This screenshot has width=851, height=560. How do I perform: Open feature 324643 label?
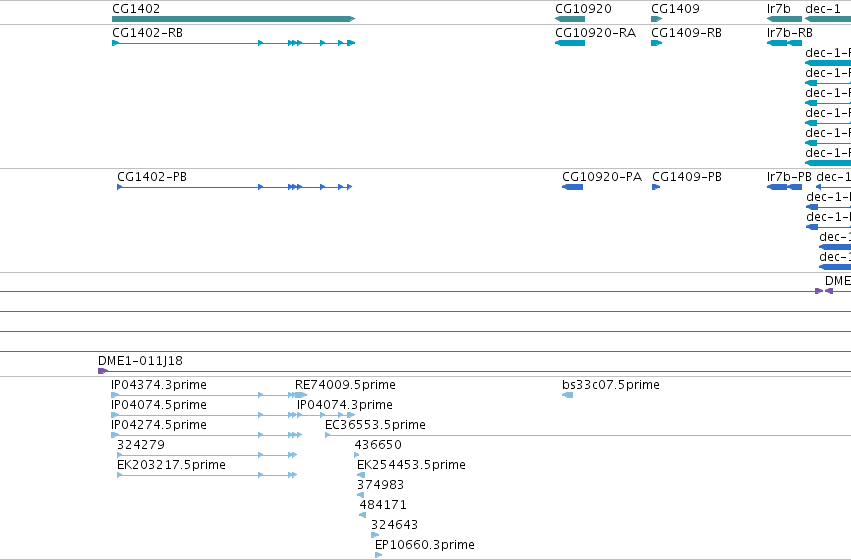click(x=395, y=525)
